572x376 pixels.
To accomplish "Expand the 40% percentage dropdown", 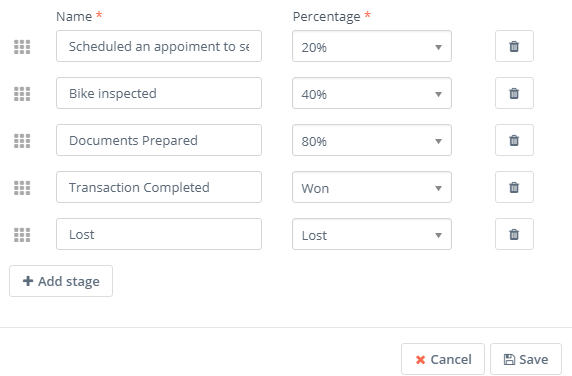I will click(x=372, y=93).
